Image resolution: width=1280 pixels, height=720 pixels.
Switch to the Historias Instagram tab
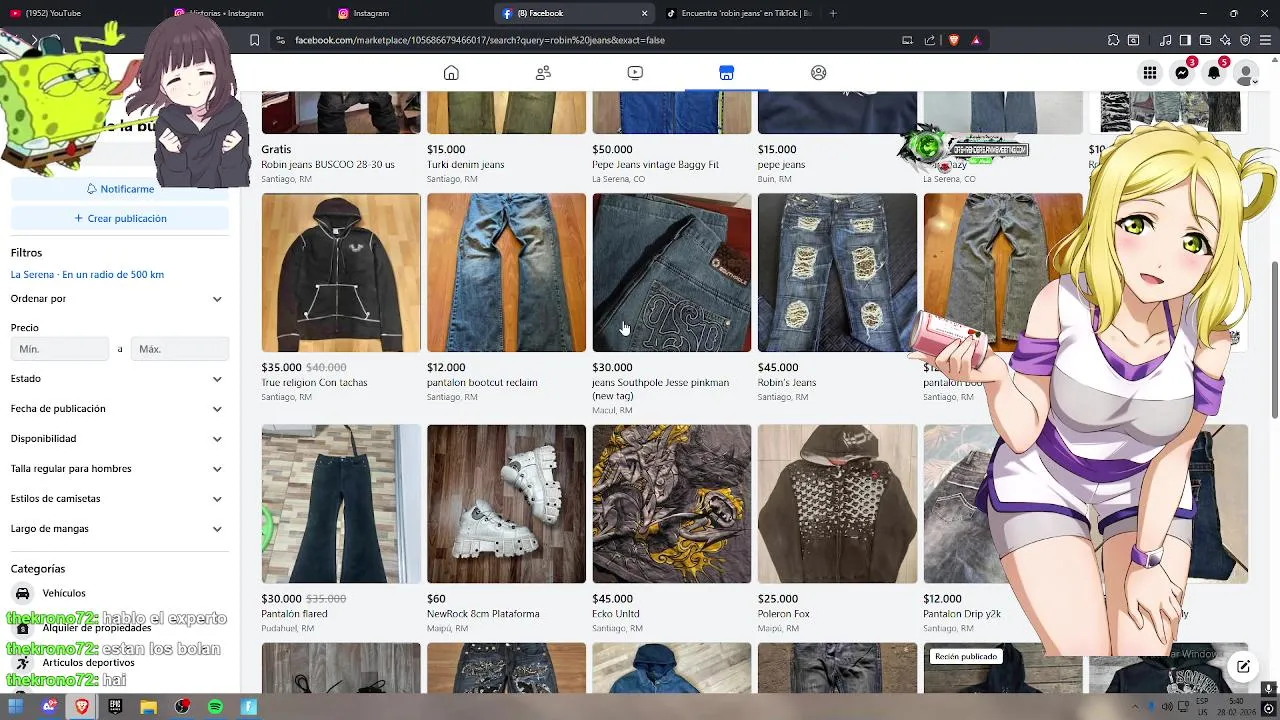point(245,13)
